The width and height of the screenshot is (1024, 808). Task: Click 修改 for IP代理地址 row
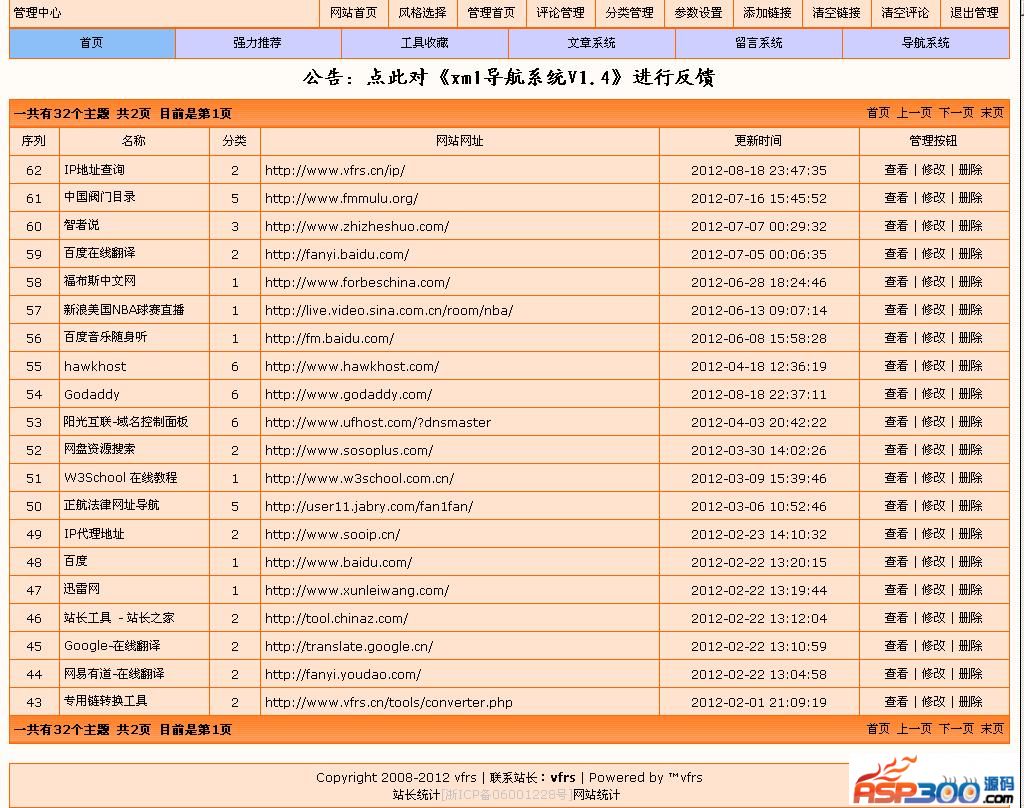click(x=933, y=534)
